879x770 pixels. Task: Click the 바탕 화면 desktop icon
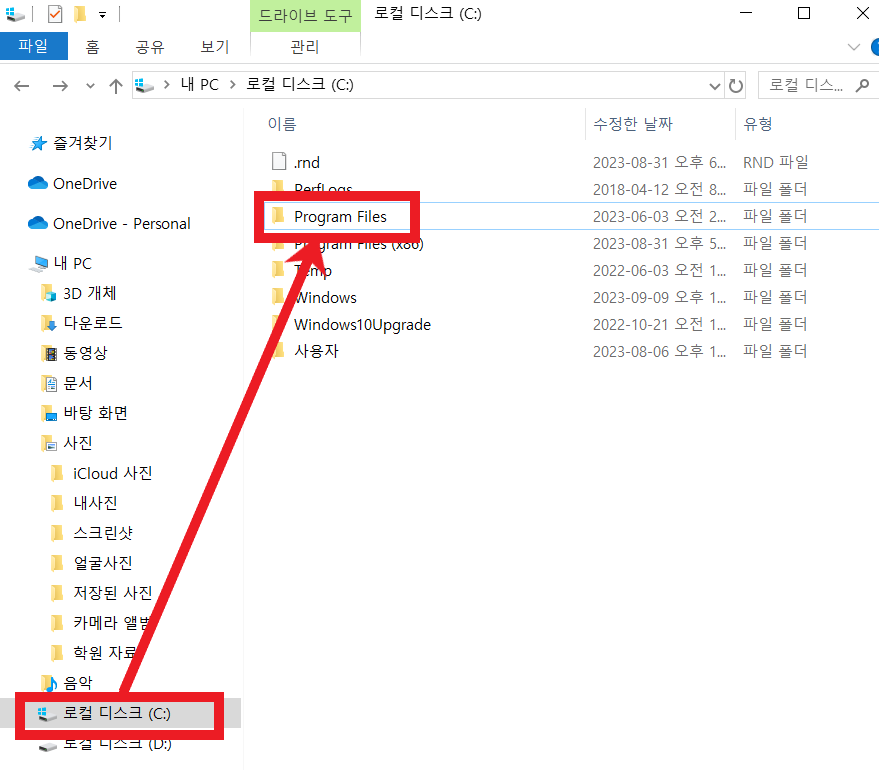[49, 413]
